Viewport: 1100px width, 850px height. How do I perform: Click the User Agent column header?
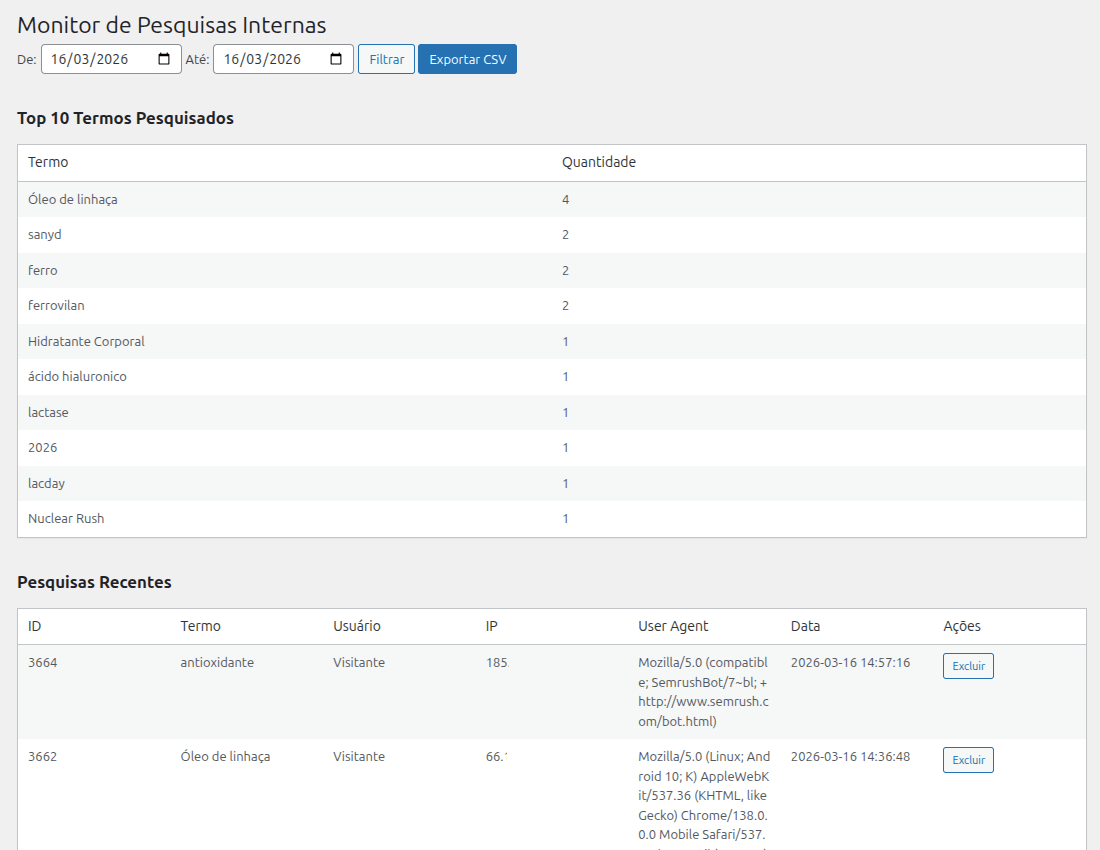(x=673, y=626)
